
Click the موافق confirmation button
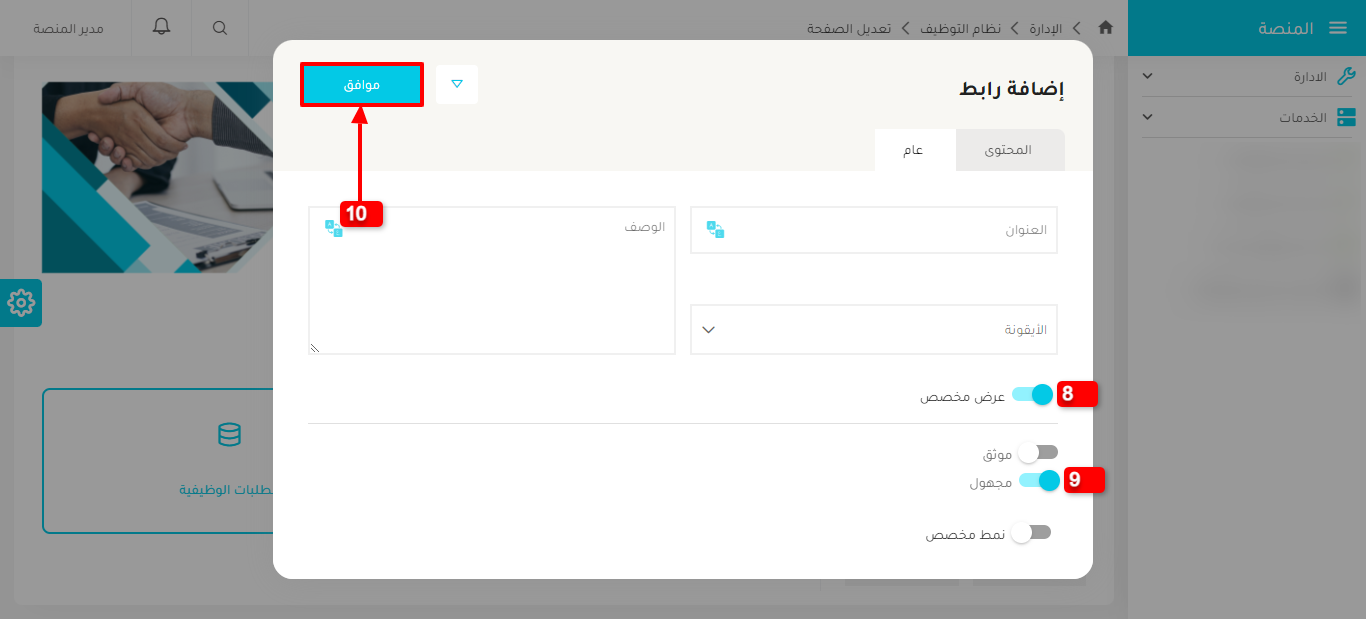coord(361,84)
